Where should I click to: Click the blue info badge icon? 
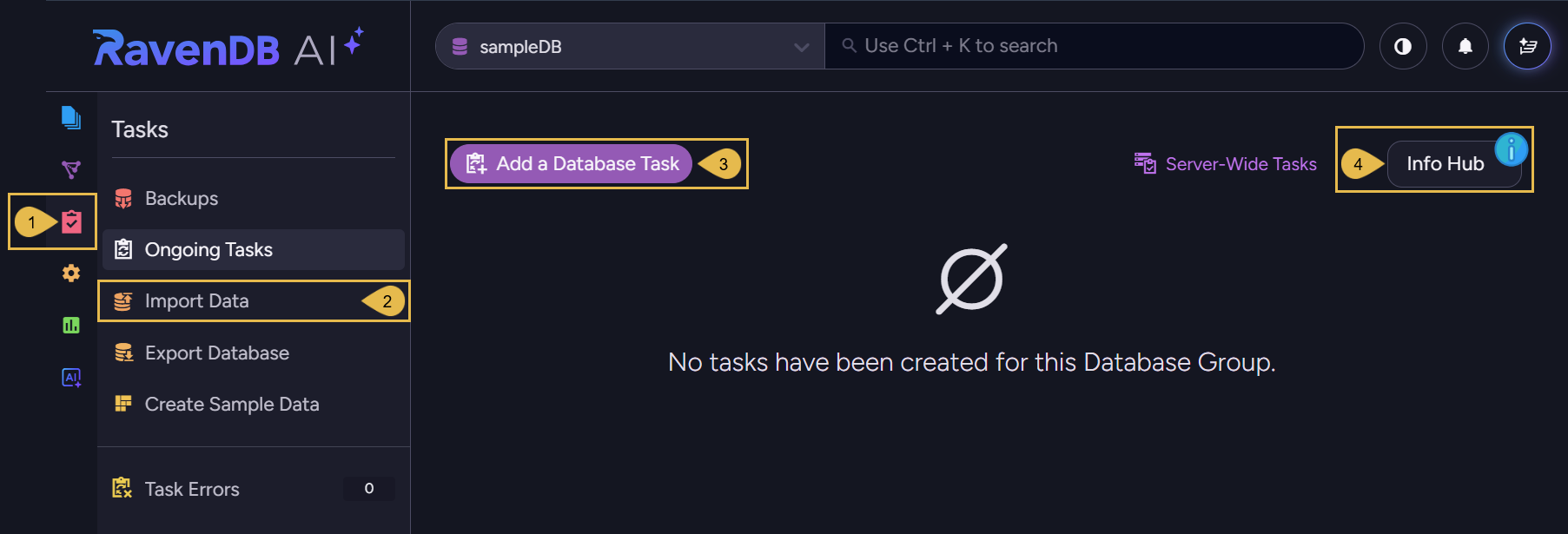[x=1512, y=149]
